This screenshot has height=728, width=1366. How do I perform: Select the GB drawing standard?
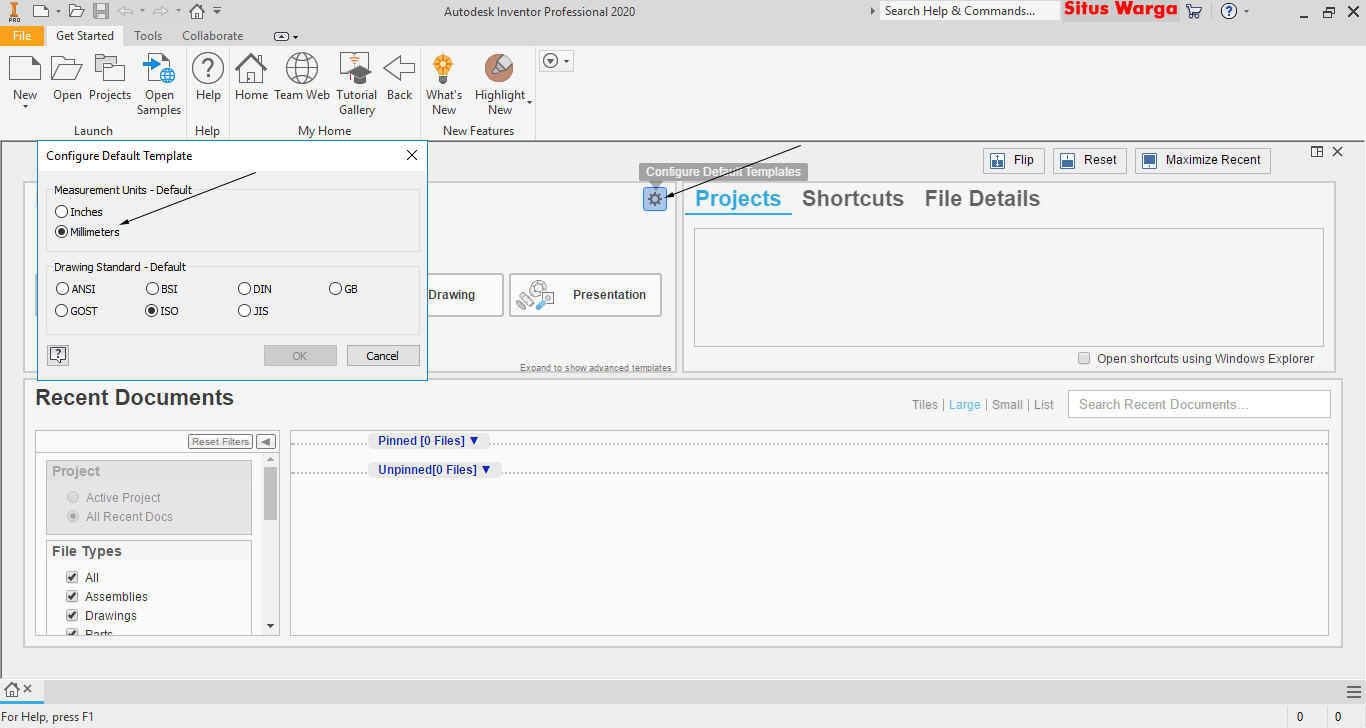coord(336,289)
